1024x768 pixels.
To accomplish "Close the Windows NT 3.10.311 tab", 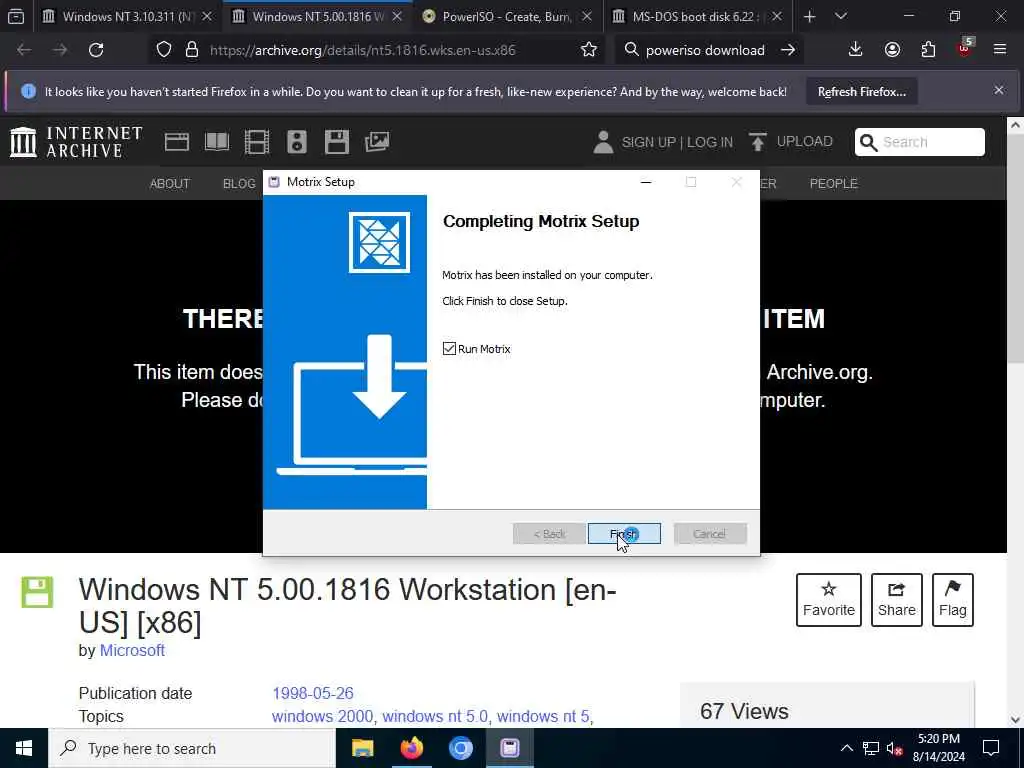I will [207, 16].
